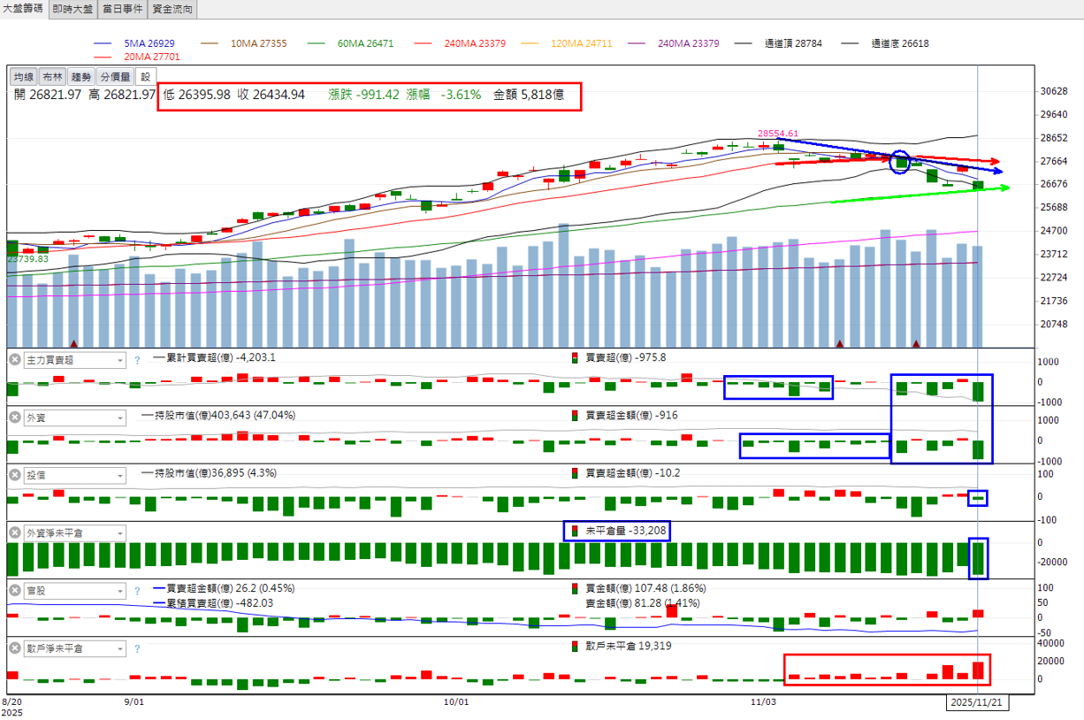Open the 官股 indicator dropdown
1084x720 pixels.
click(x=75, y=591)
